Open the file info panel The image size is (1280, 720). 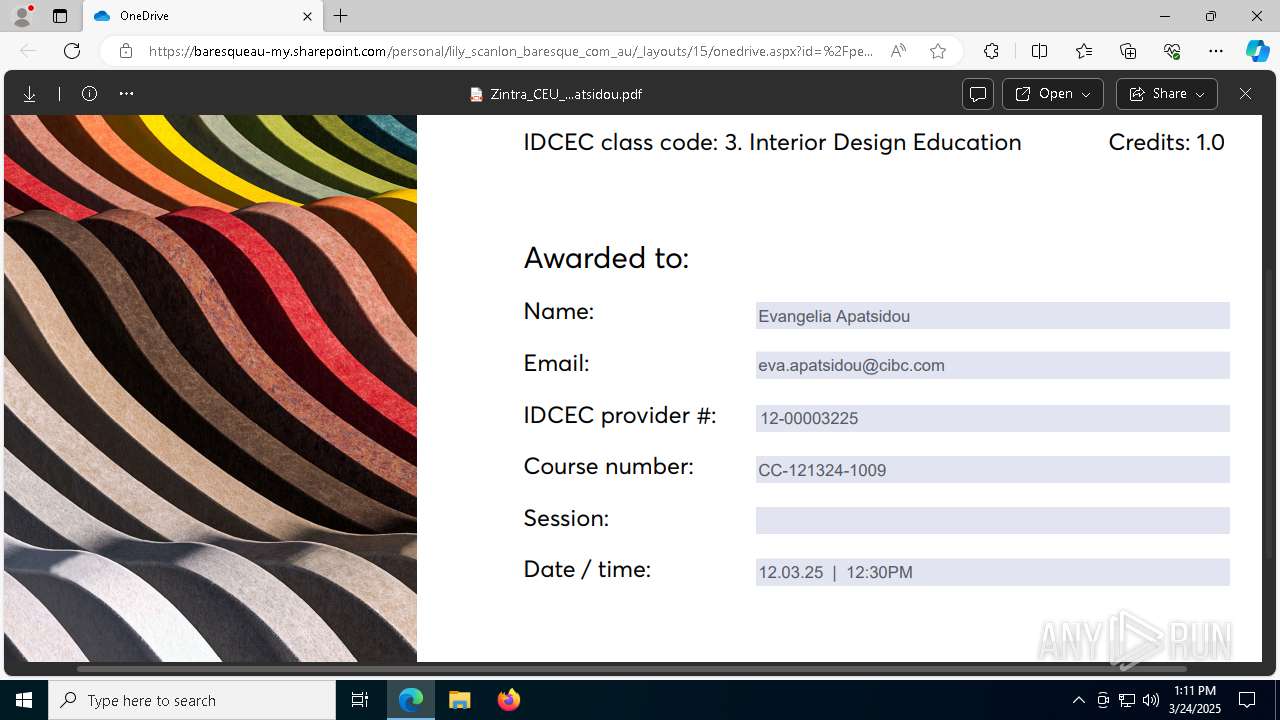[x=89, y=94]
